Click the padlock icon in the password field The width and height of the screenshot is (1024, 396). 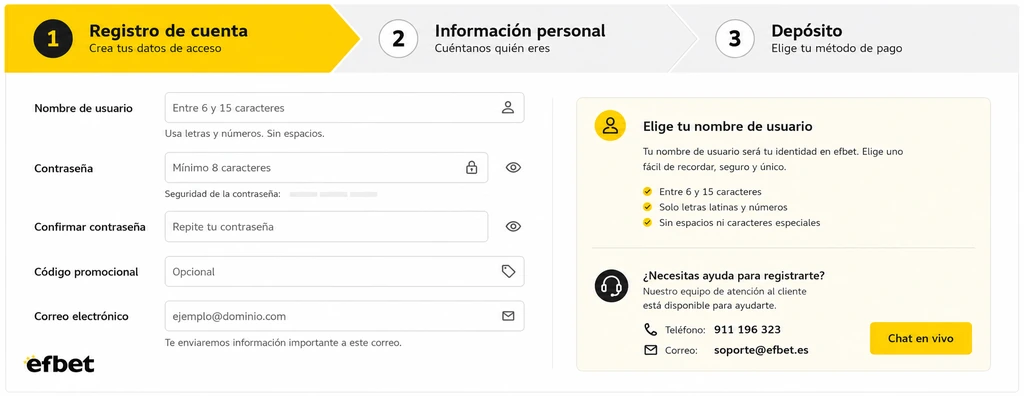[472, 168]
